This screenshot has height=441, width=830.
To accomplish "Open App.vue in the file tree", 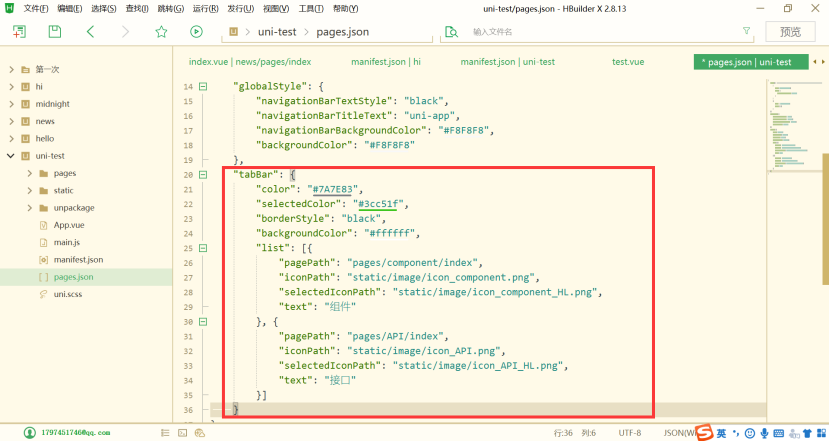I will point(69,225).
